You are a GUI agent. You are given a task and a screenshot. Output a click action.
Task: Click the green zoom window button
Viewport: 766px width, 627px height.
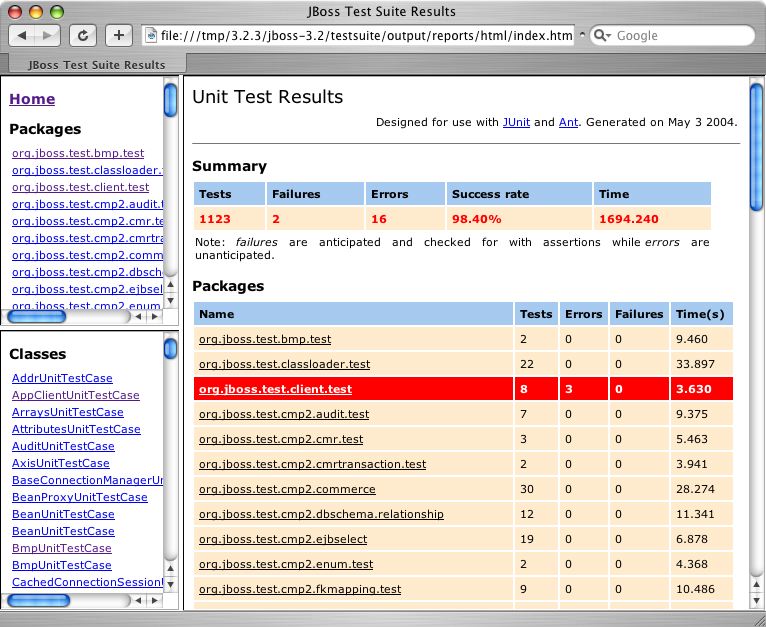coord(57,12)
